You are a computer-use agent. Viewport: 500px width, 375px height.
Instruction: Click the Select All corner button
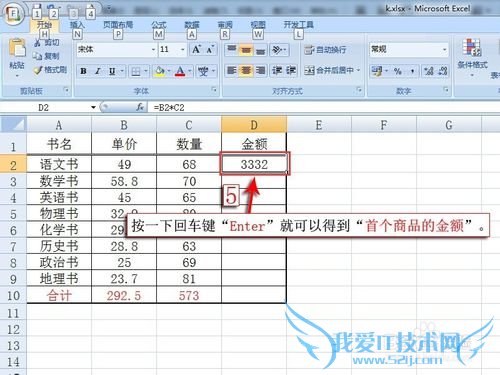[13, 124]
